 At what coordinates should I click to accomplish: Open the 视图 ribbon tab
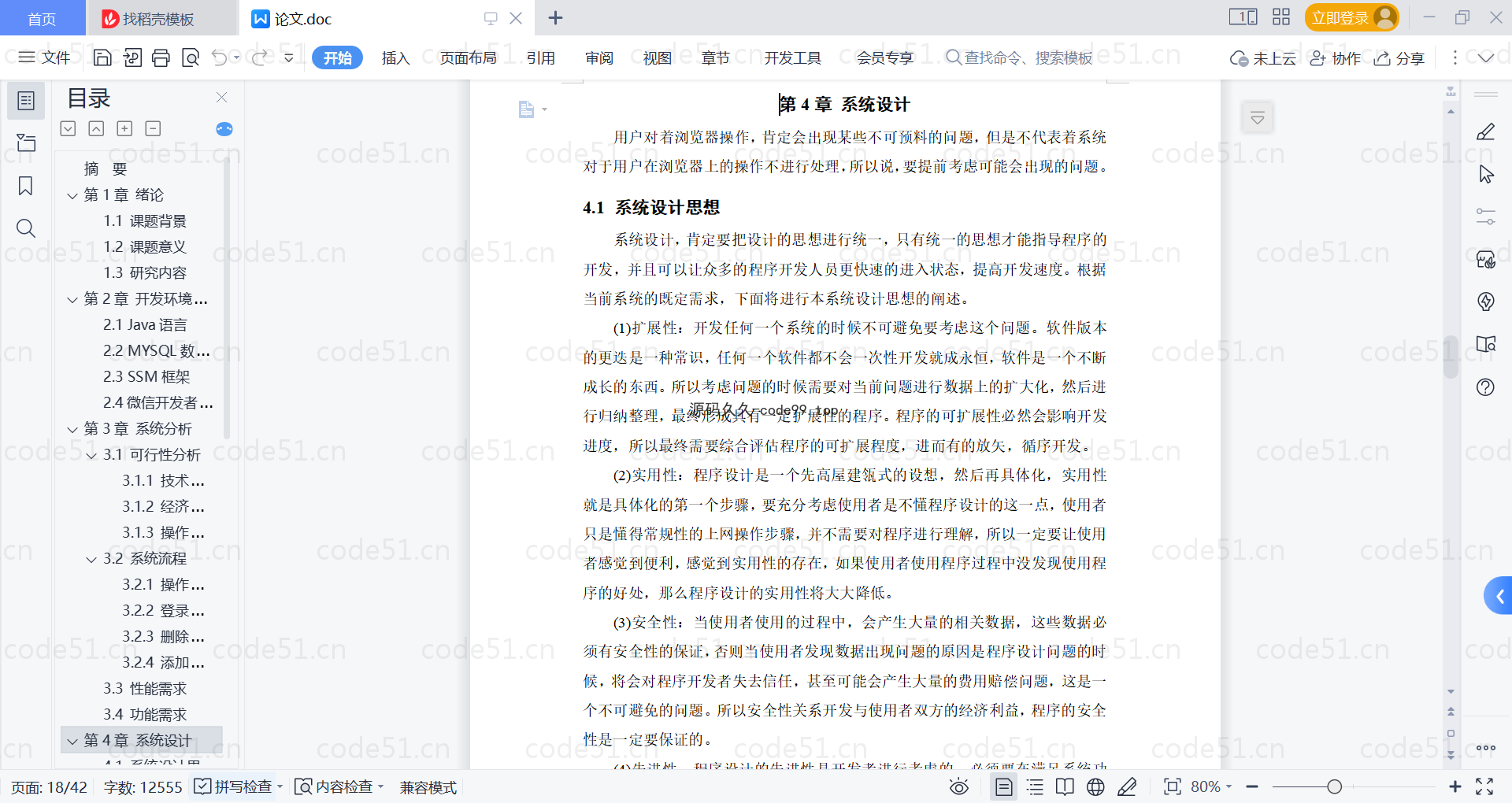click(x=658, y=57)
